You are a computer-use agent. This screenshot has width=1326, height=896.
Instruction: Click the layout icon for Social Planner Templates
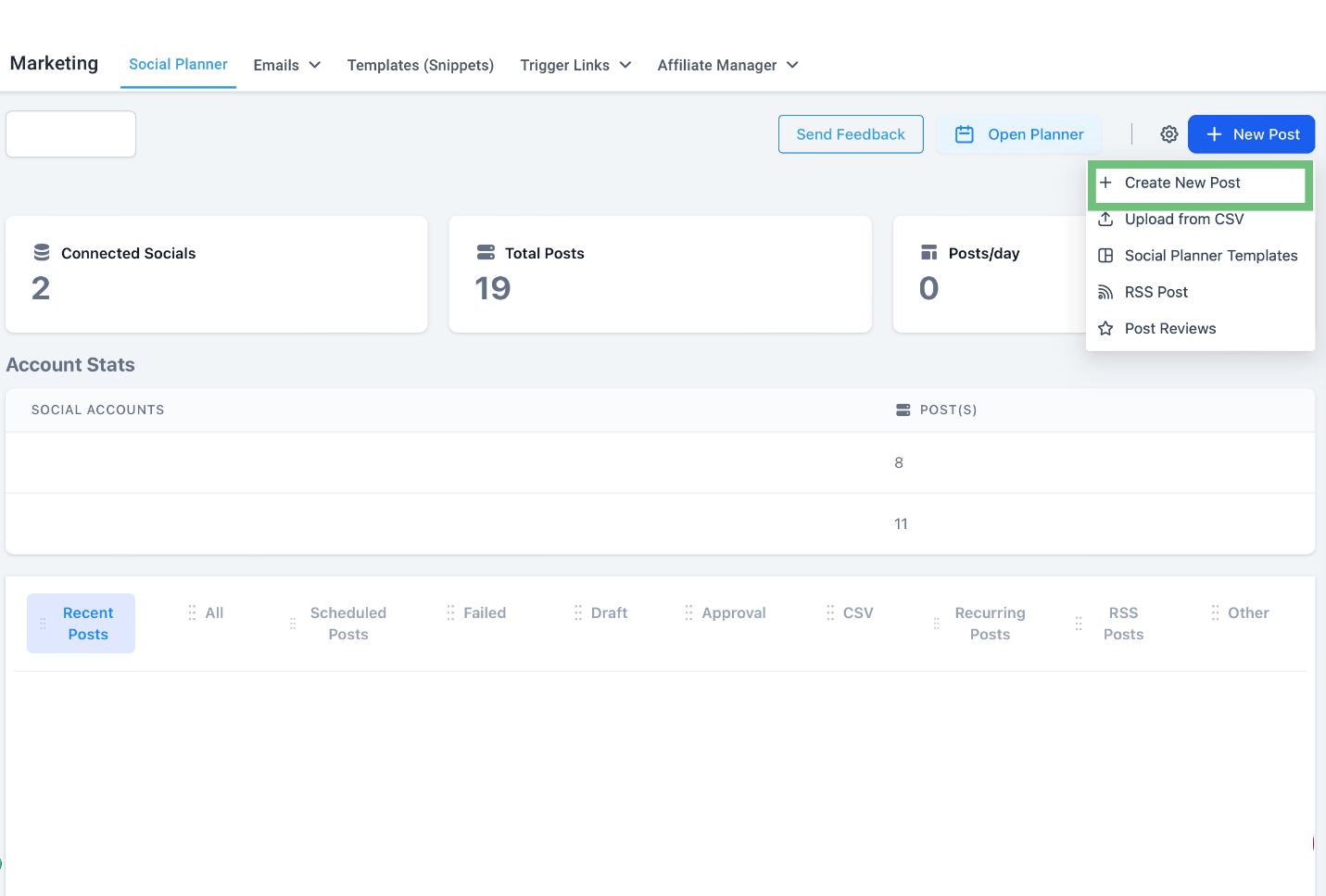coord(1105,256)
